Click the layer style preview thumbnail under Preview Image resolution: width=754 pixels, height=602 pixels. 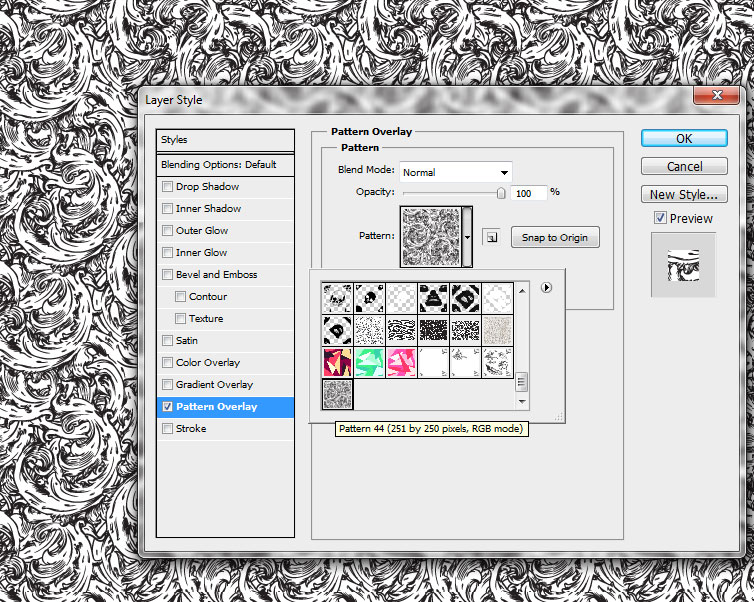[x=683, y=265]
